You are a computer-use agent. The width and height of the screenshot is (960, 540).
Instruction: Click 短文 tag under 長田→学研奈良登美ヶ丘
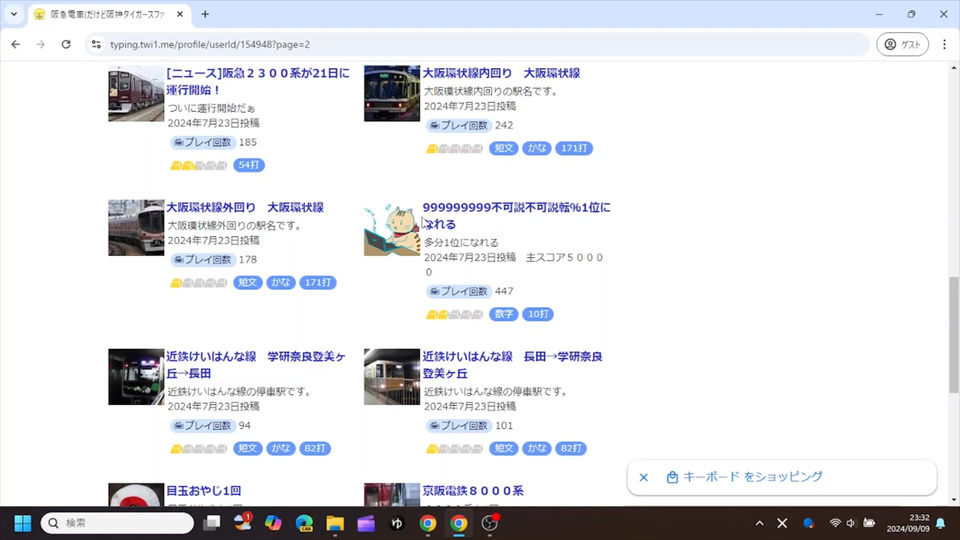coord(503,448)
